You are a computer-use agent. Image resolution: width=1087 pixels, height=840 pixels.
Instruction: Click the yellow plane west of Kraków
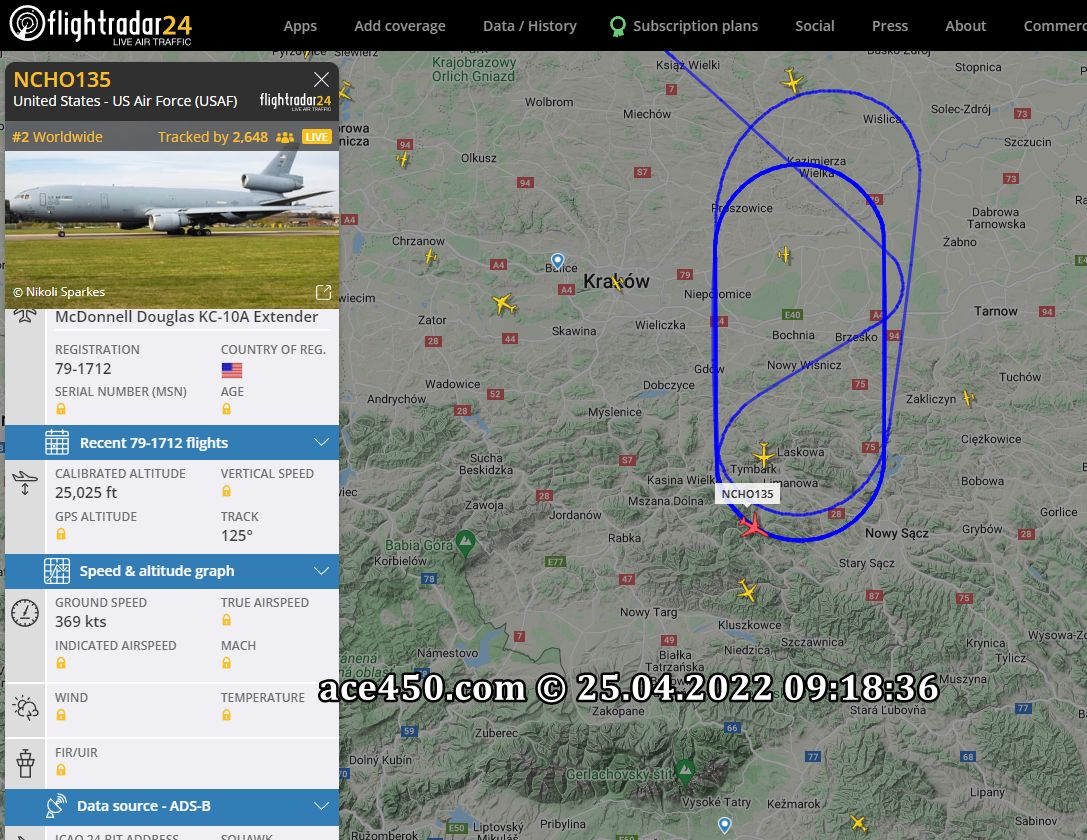504,304
